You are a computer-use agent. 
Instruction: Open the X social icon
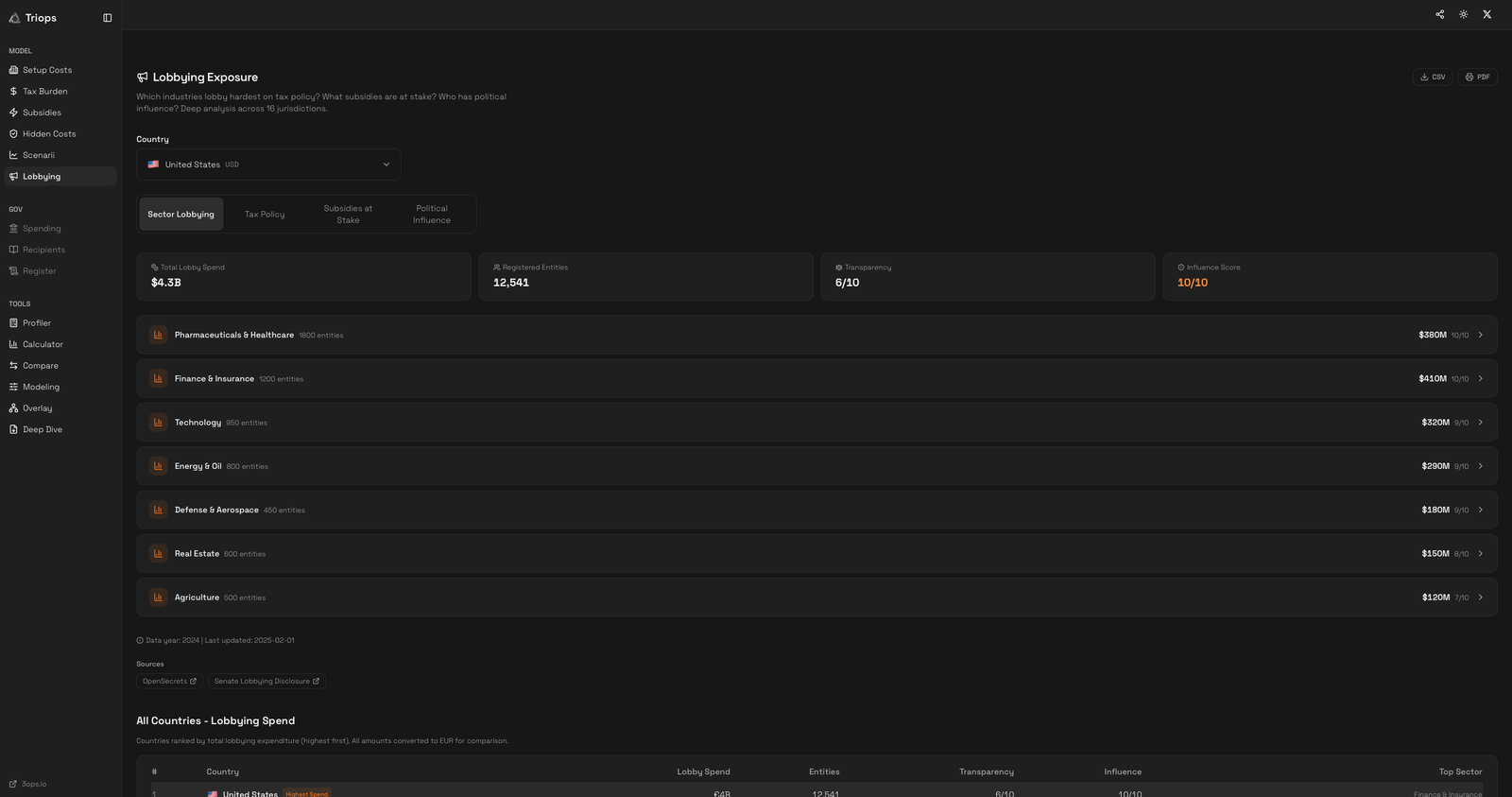pyautogui.click(x=1486, y=14)
